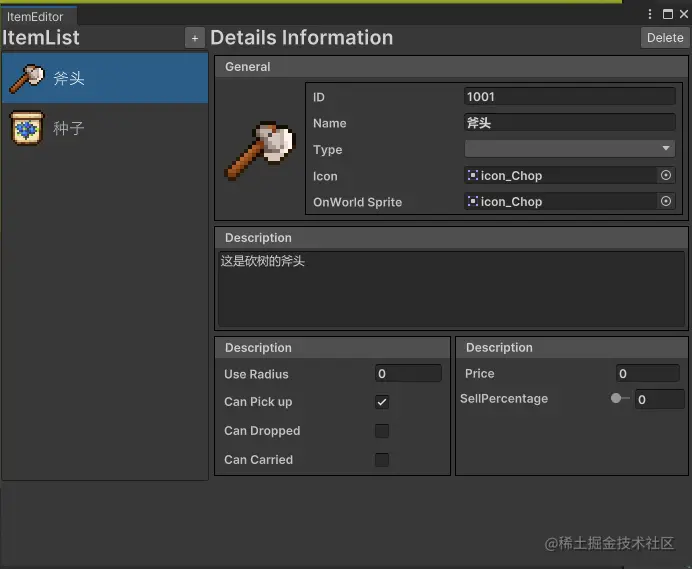
Task: Select the 种子 item in the list
Action: coord(105,128)
